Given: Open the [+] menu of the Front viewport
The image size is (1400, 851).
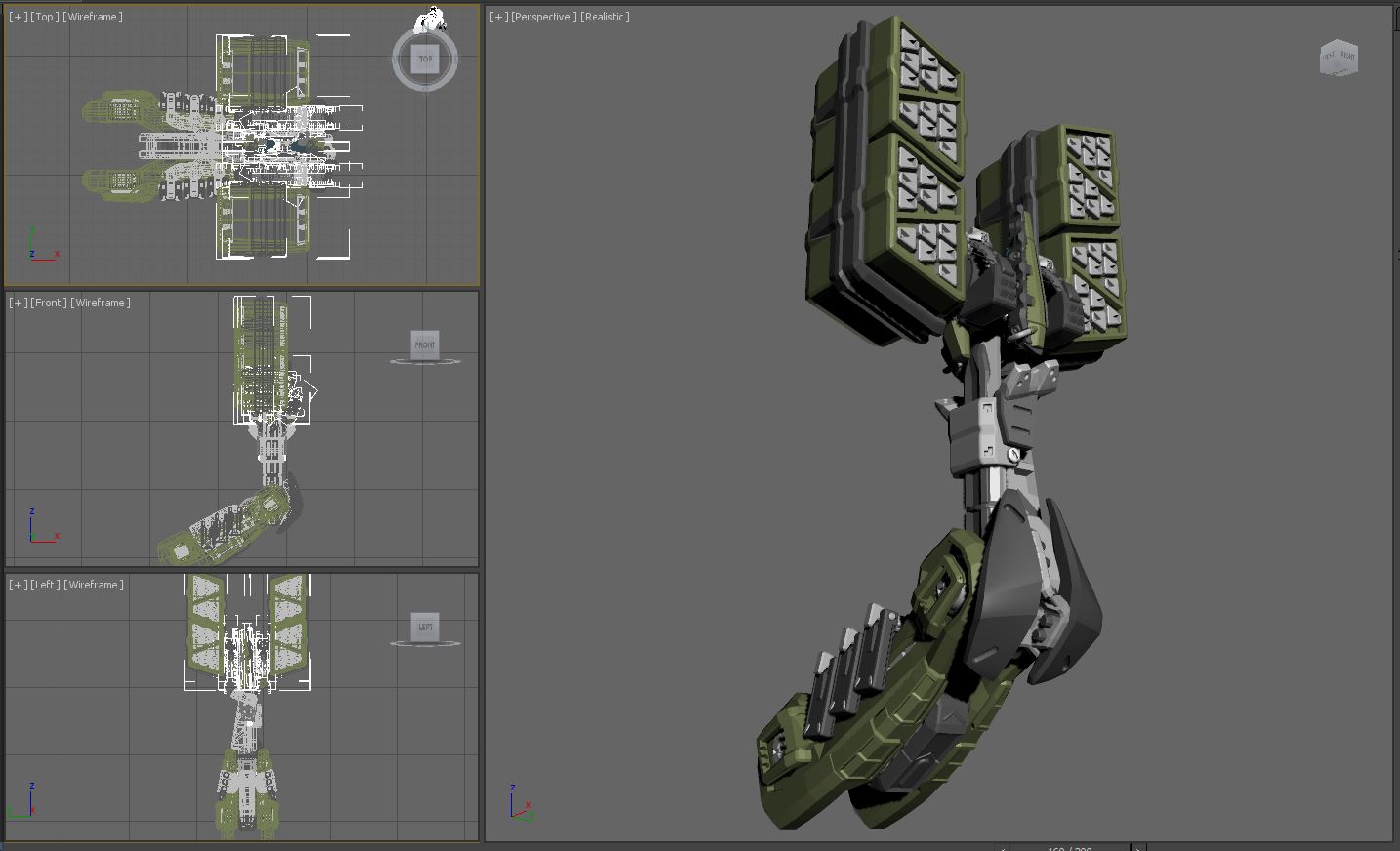Looking at the screenshot, I should point(19,303).
